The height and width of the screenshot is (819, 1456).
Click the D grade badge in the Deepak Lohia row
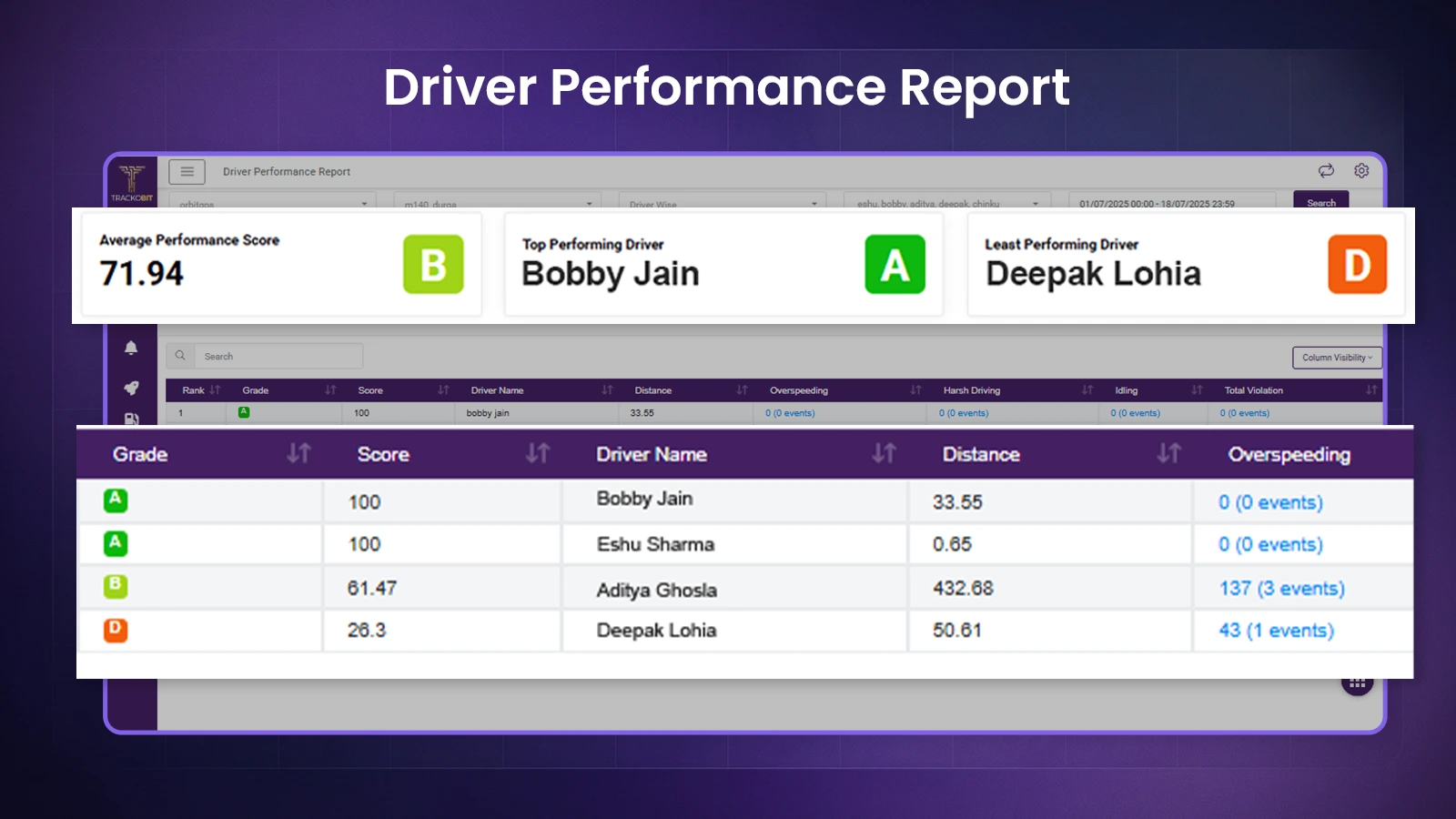point(116,630)
